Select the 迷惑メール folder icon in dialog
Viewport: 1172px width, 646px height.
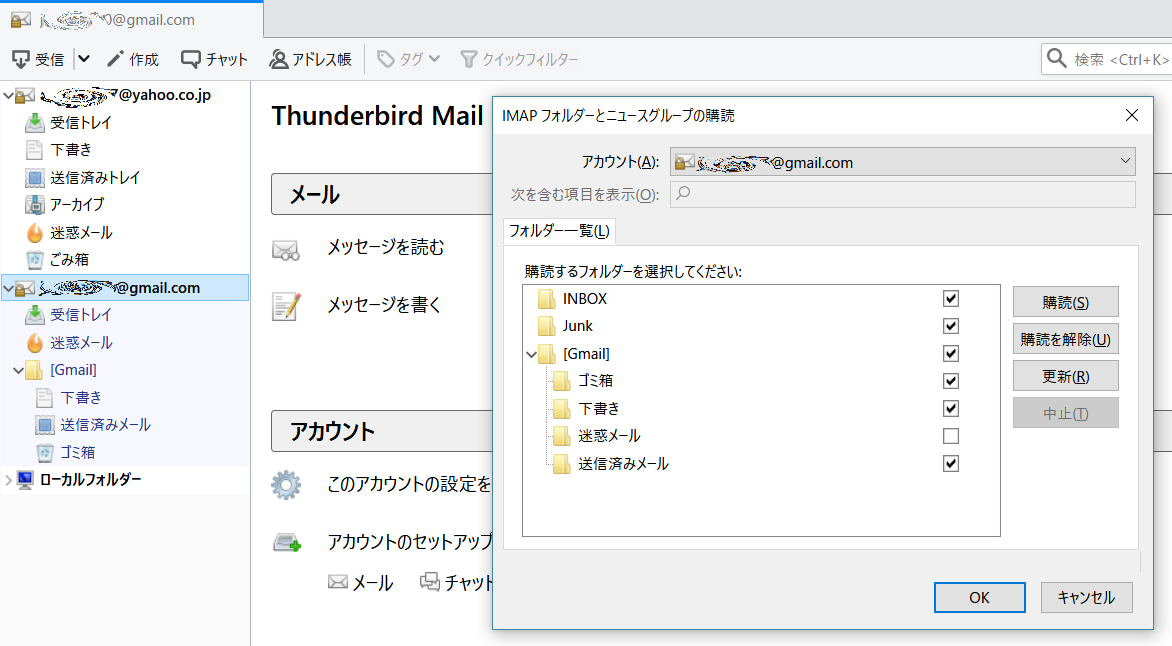(561, 436)
